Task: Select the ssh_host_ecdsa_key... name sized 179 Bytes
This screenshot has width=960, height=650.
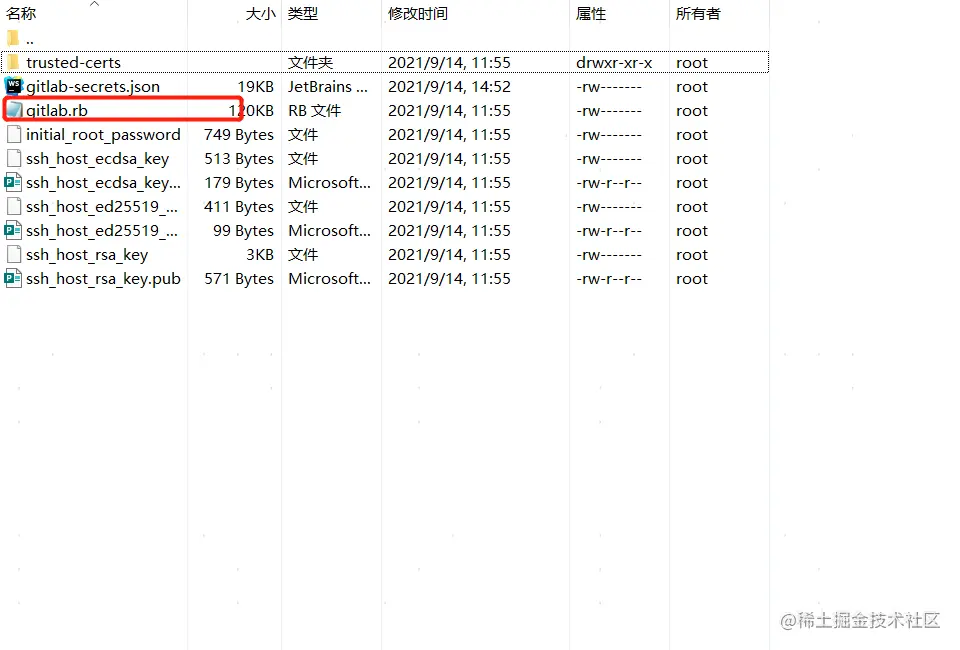Action: tap(103, 182)
